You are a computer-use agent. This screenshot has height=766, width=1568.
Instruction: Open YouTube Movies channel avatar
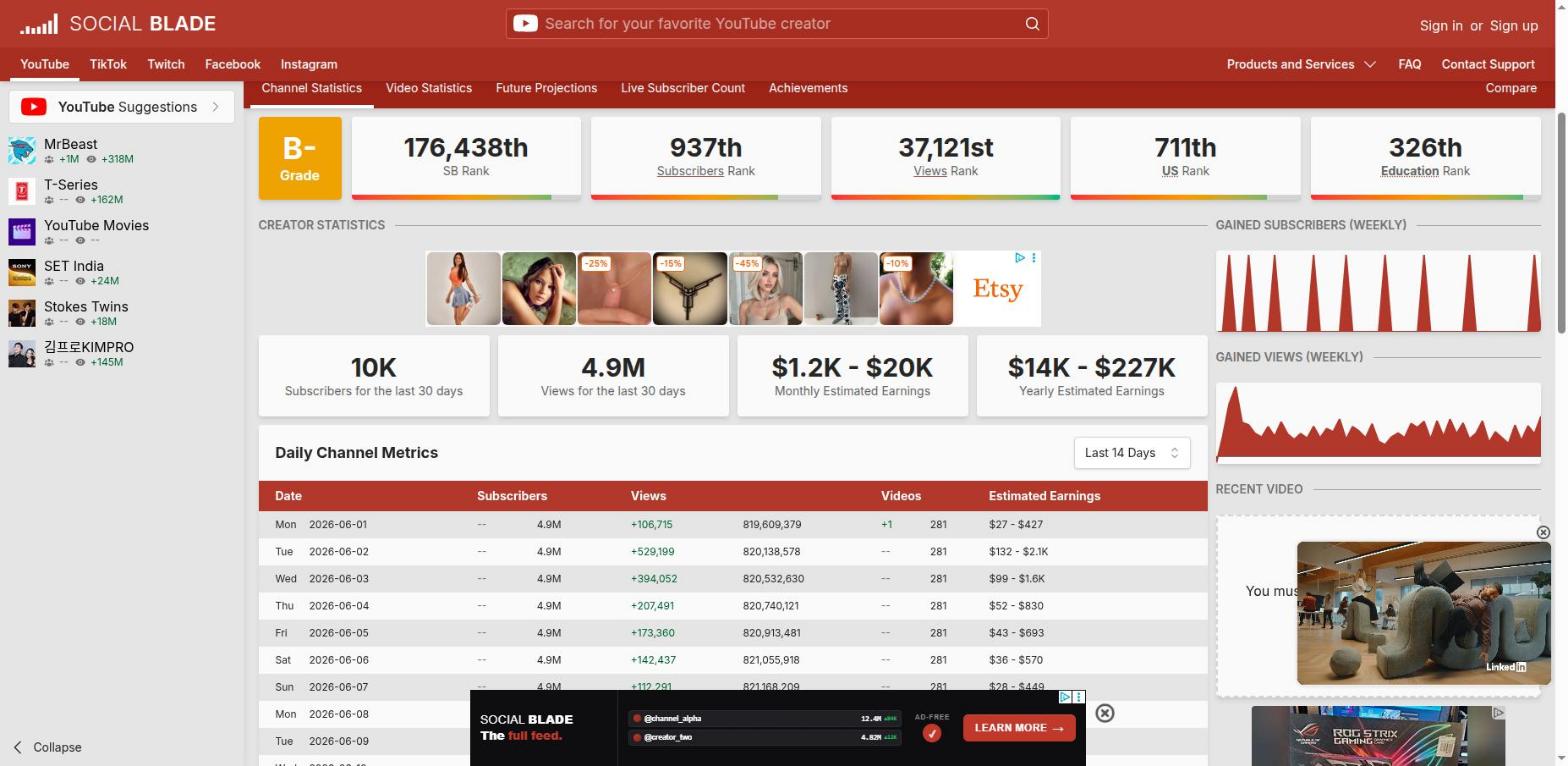click(22, 232)
